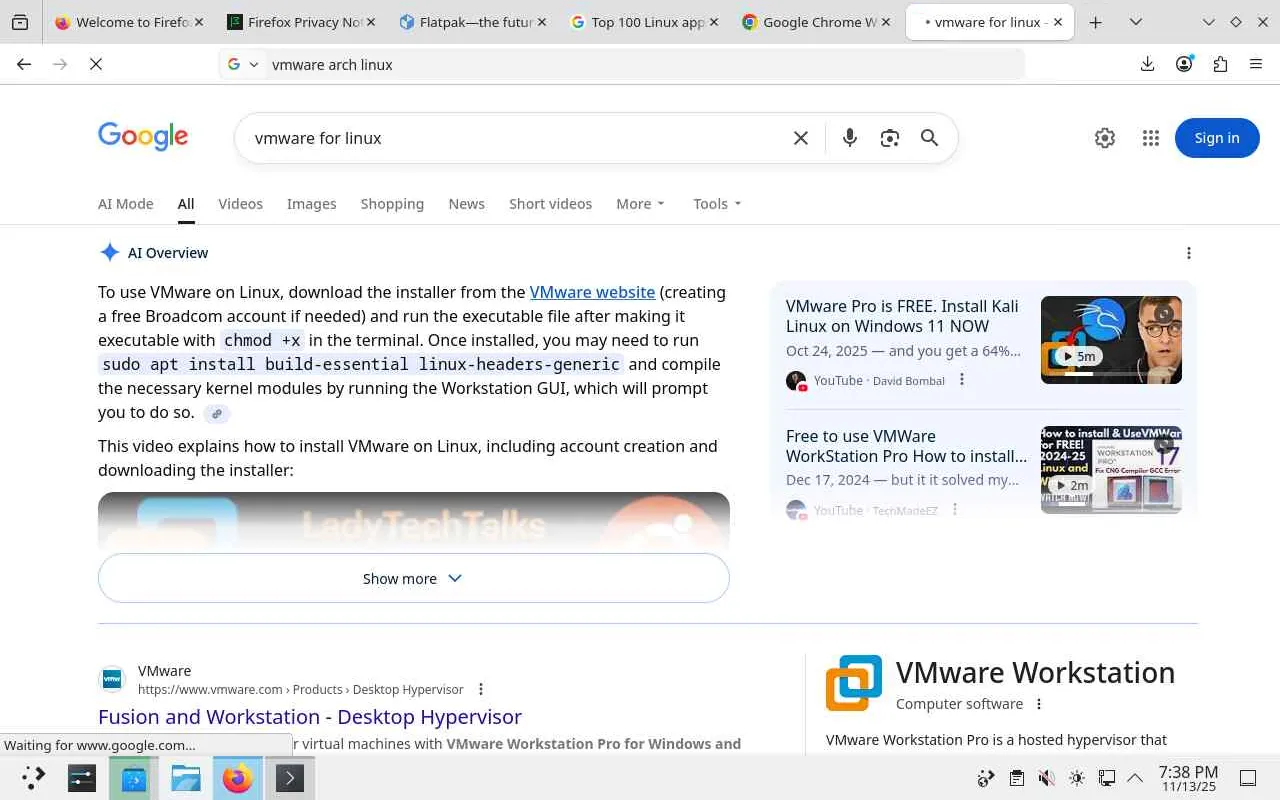The image size is (1280, 800).
Task: Open three-dot menu beside 'Computer software'
Action: point(1039,704)
